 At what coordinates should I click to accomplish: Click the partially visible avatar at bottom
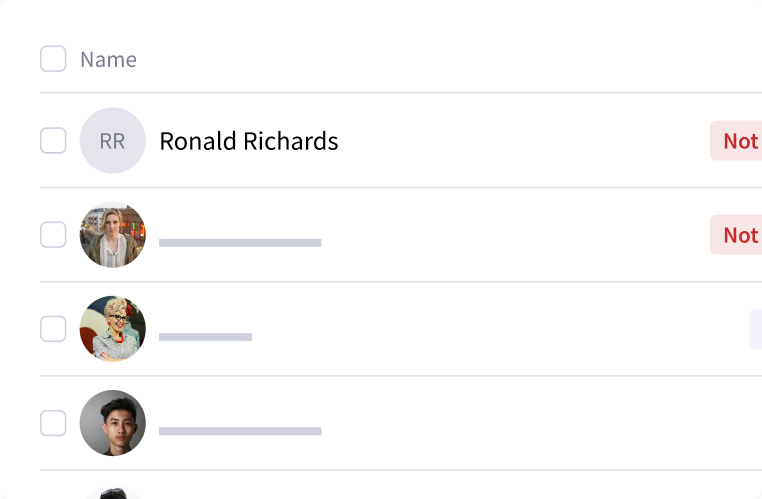(112, 493)
